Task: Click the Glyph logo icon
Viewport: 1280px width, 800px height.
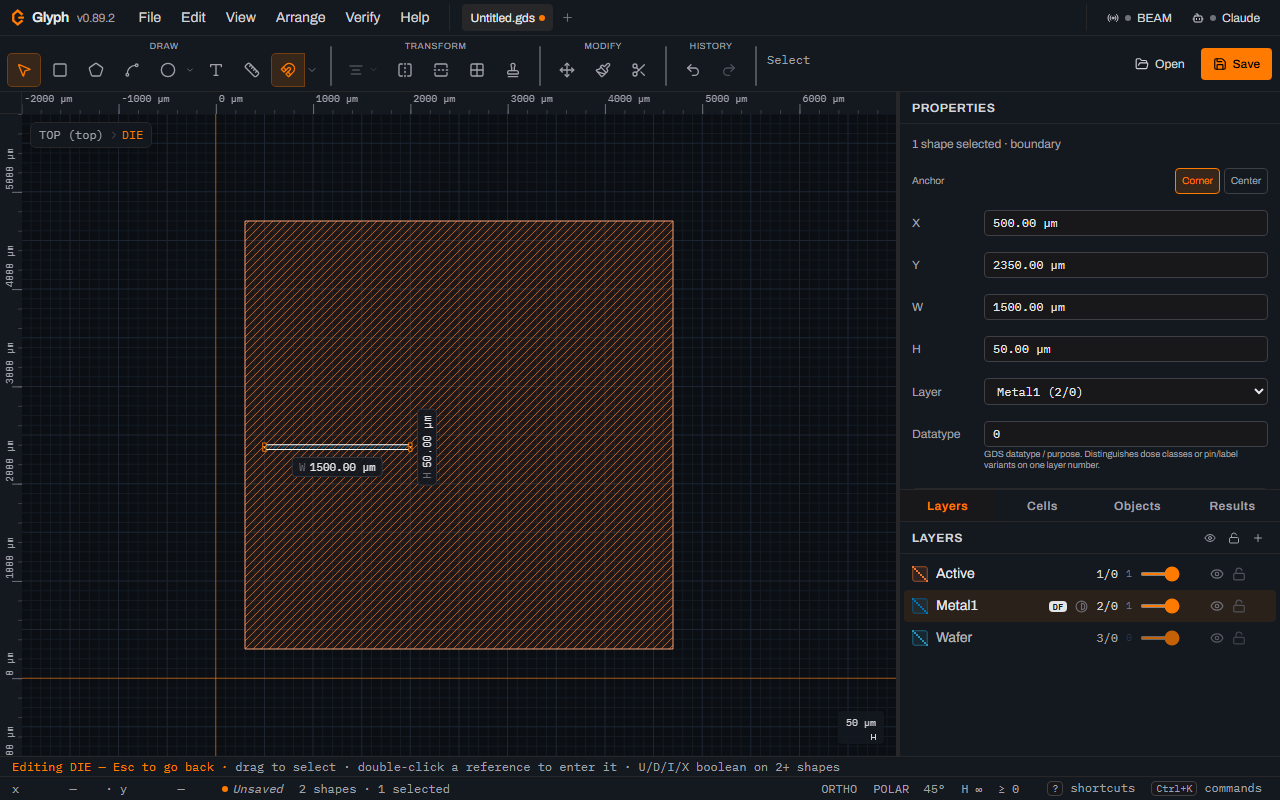Action: [x=18, y=17]
